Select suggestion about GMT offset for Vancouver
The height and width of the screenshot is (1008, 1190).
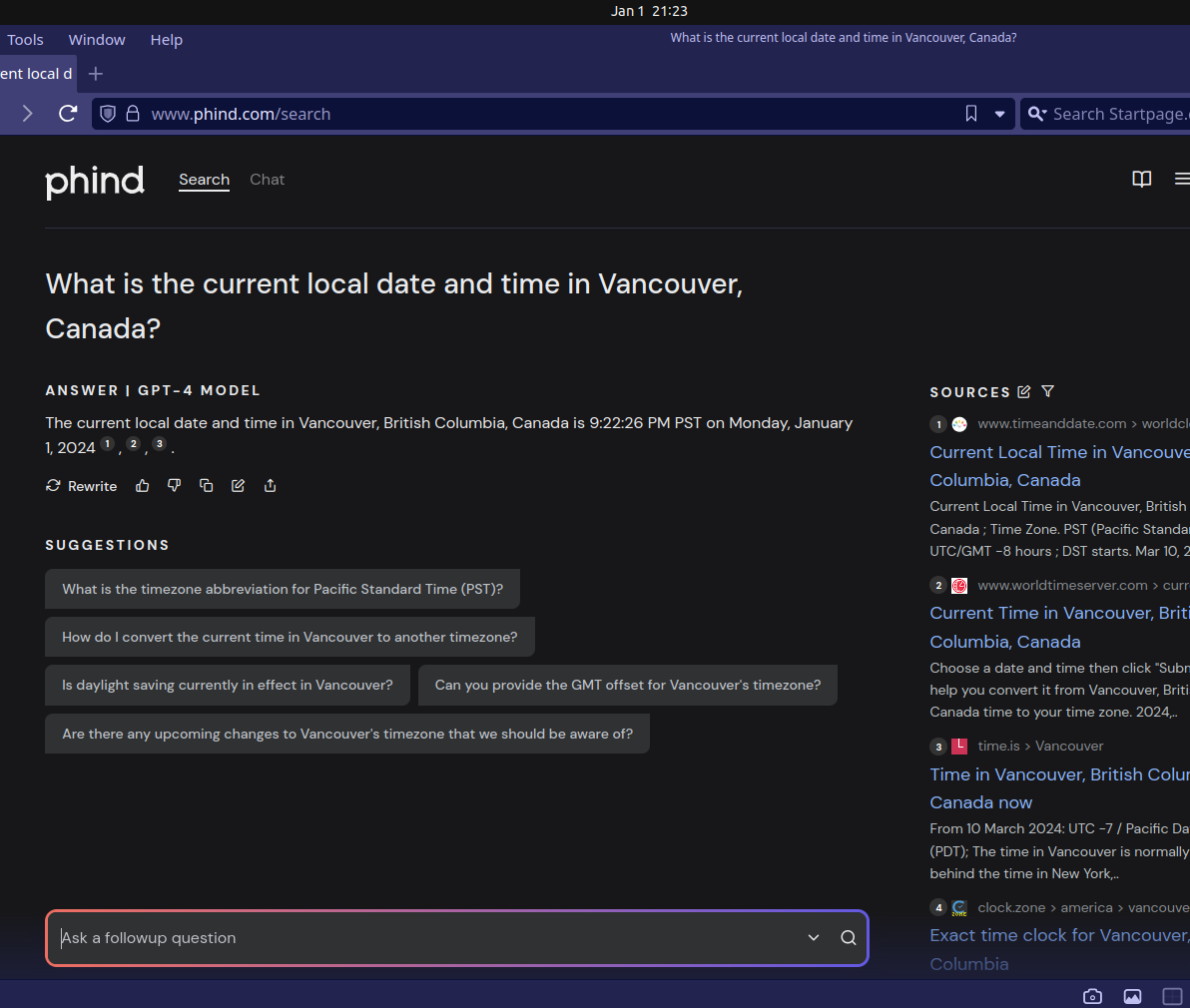click(x=628, y=685)
